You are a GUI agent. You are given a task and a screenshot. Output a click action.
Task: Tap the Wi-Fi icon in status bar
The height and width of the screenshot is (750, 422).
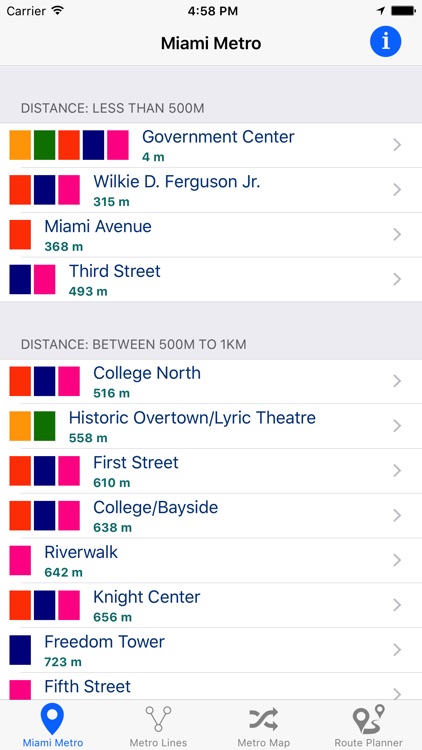point(57,11)
